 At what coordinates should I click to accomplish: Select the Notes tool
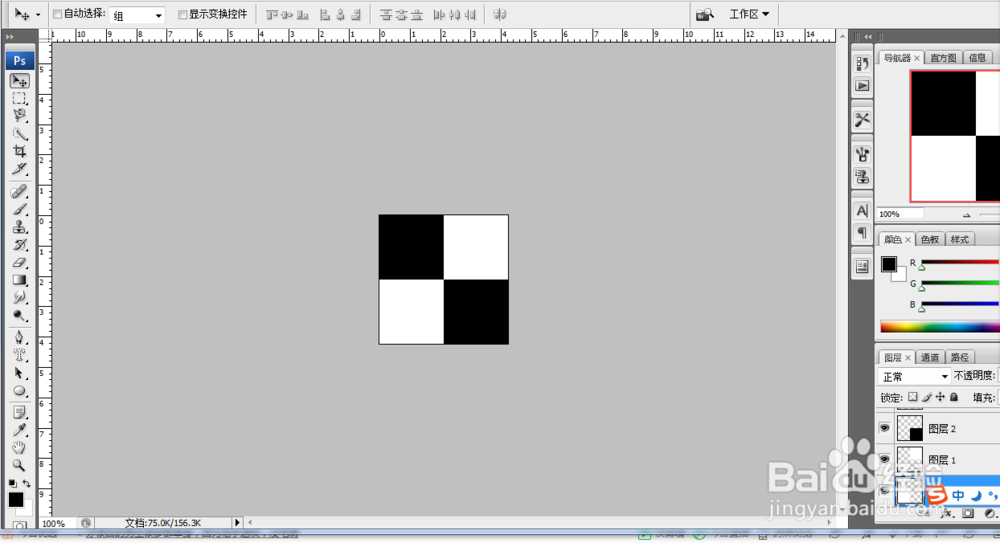click(19, 413)
